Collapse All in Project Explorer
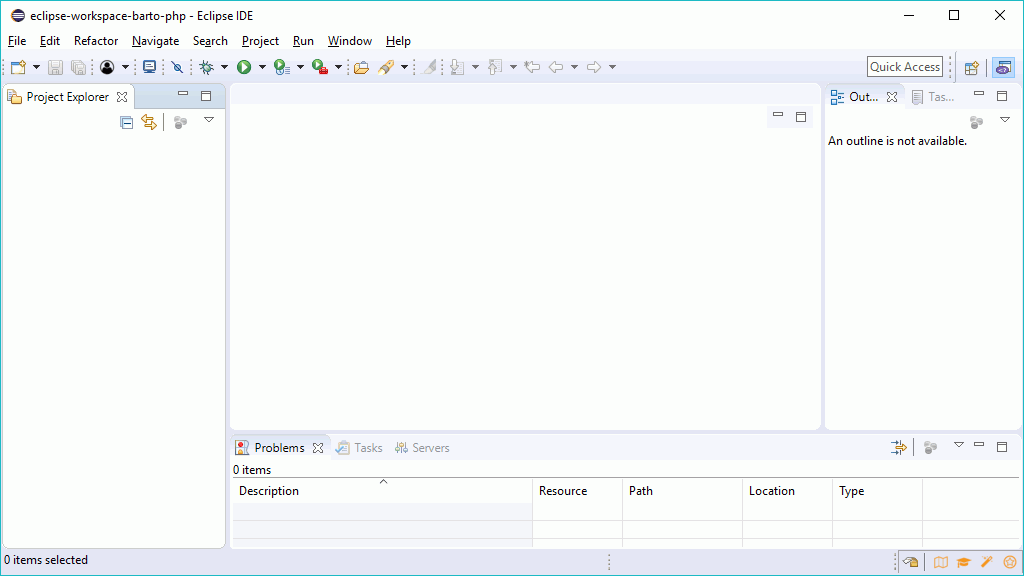Viewport: 1024px width, 576px height. click(127, 122)
